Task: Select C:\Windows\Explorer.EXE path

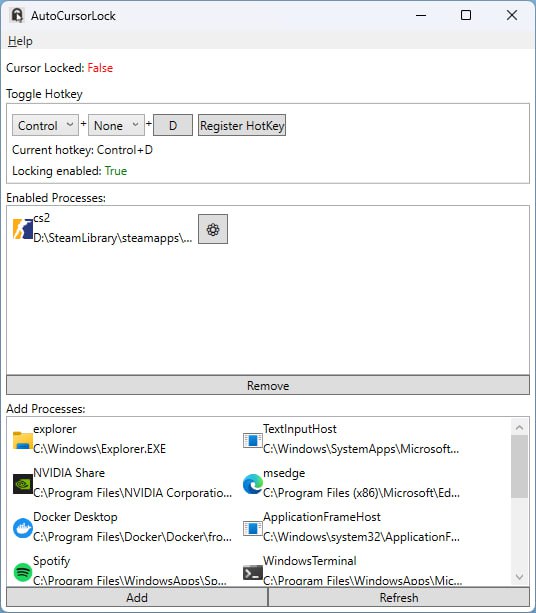Action: tap(99, 449)
